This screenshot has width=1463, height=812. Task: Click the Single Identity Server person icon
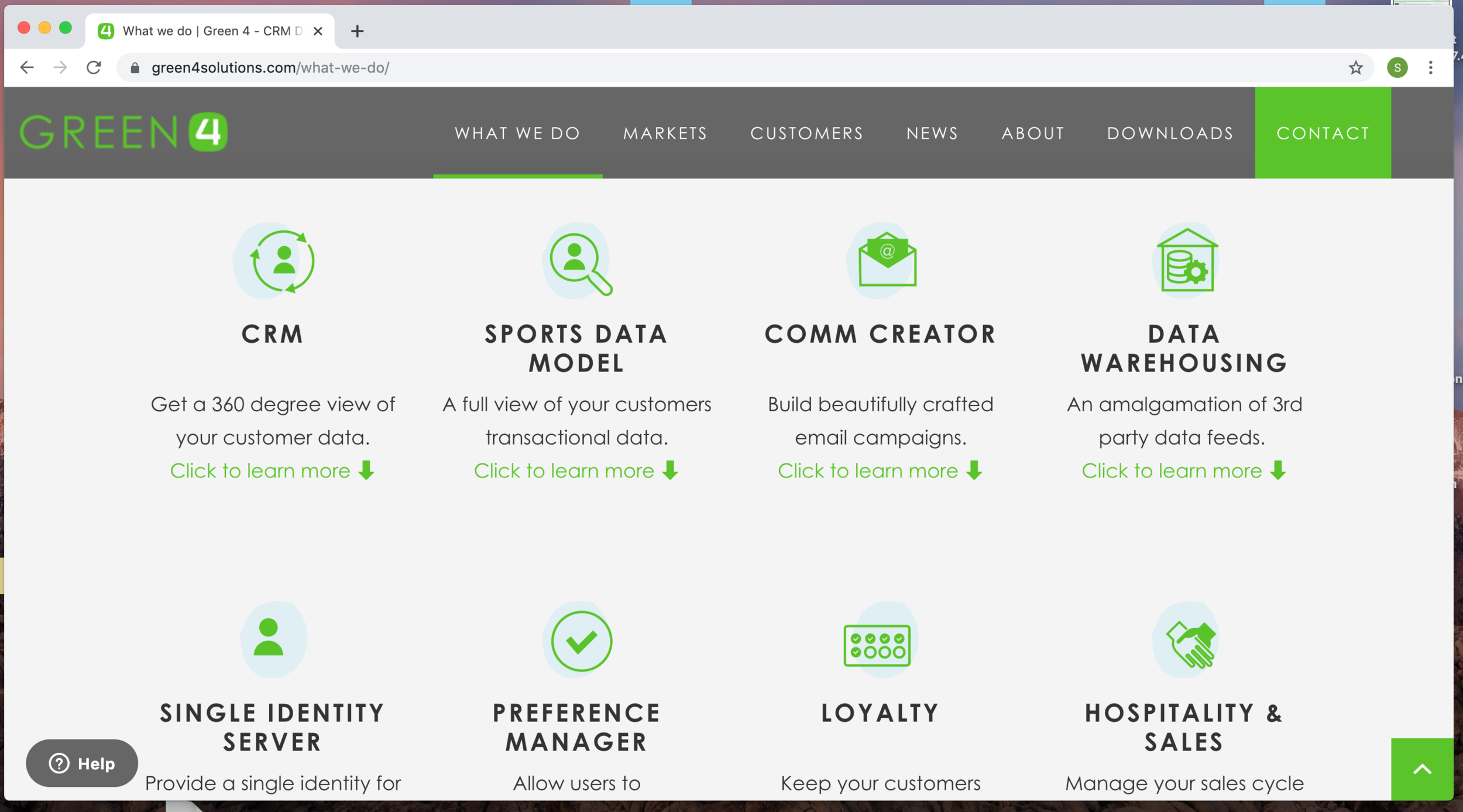tap(269, 638)
